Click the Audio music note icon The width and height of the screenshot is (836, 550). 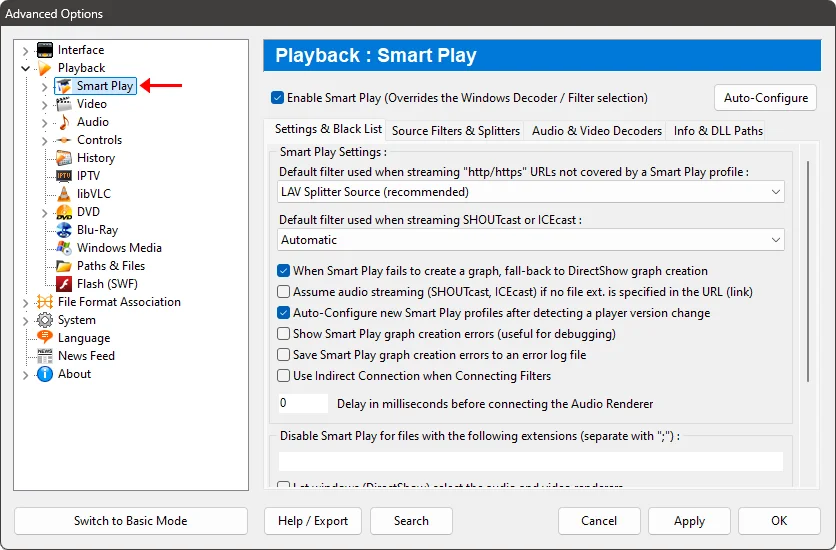tap(64, 122)
